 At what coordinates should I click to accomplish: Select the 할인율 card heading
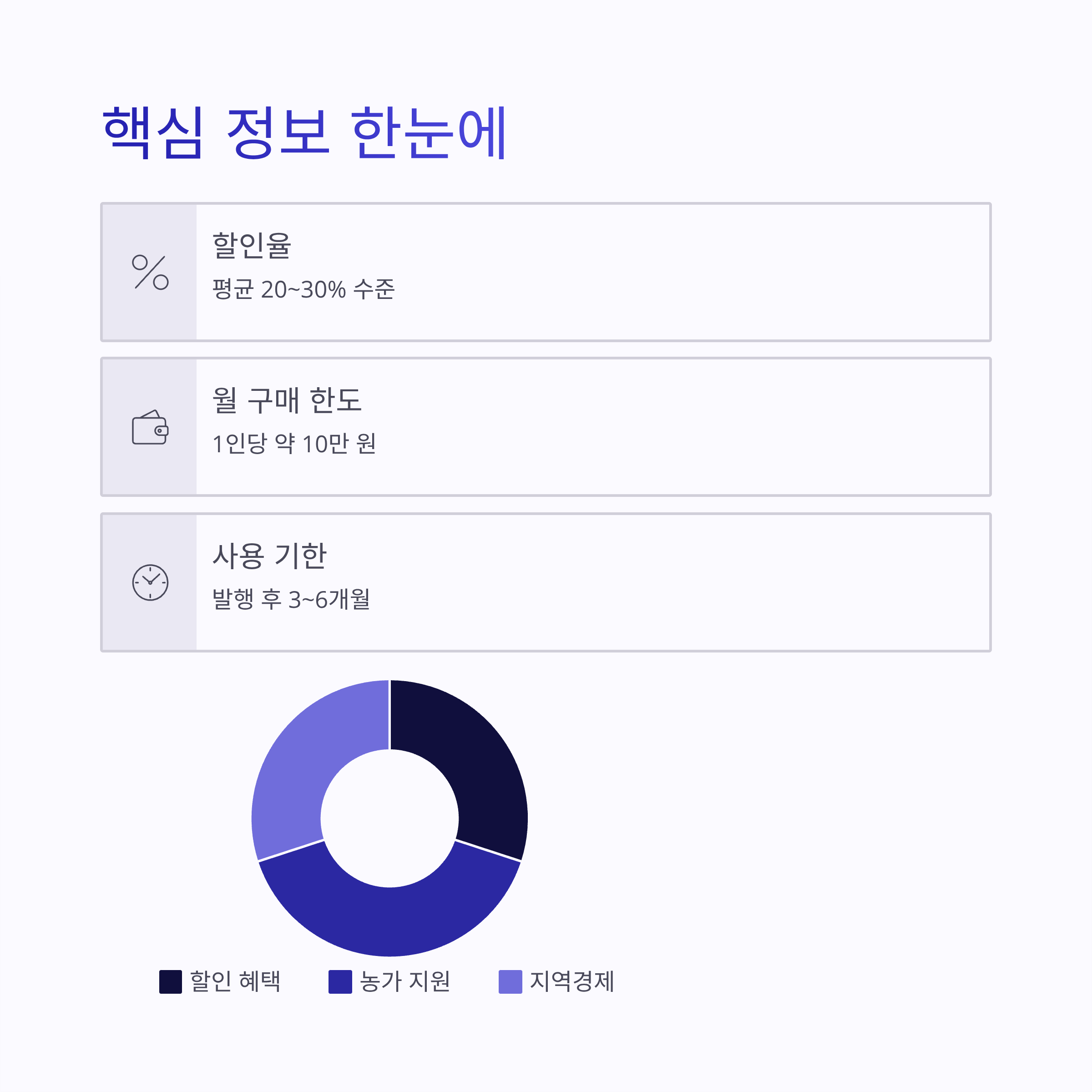click(x=251, y=245)
